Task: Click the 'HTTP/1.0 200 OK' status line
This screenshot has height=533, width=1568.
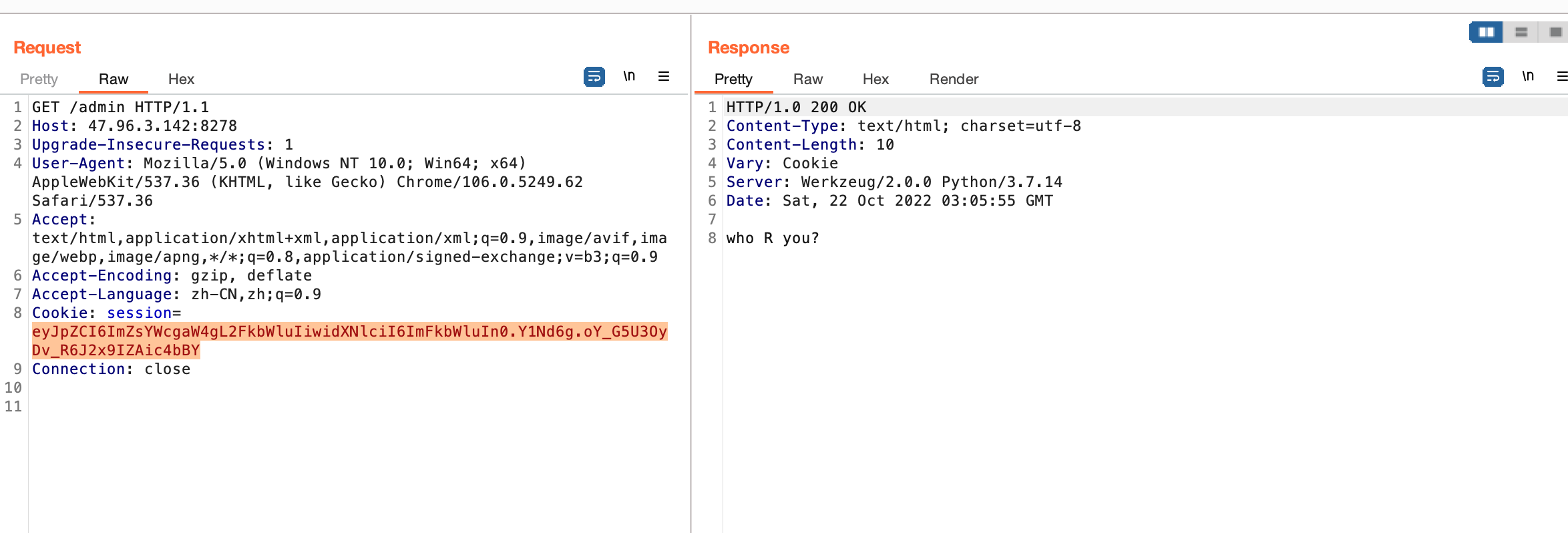Action: tap(796, 107)
